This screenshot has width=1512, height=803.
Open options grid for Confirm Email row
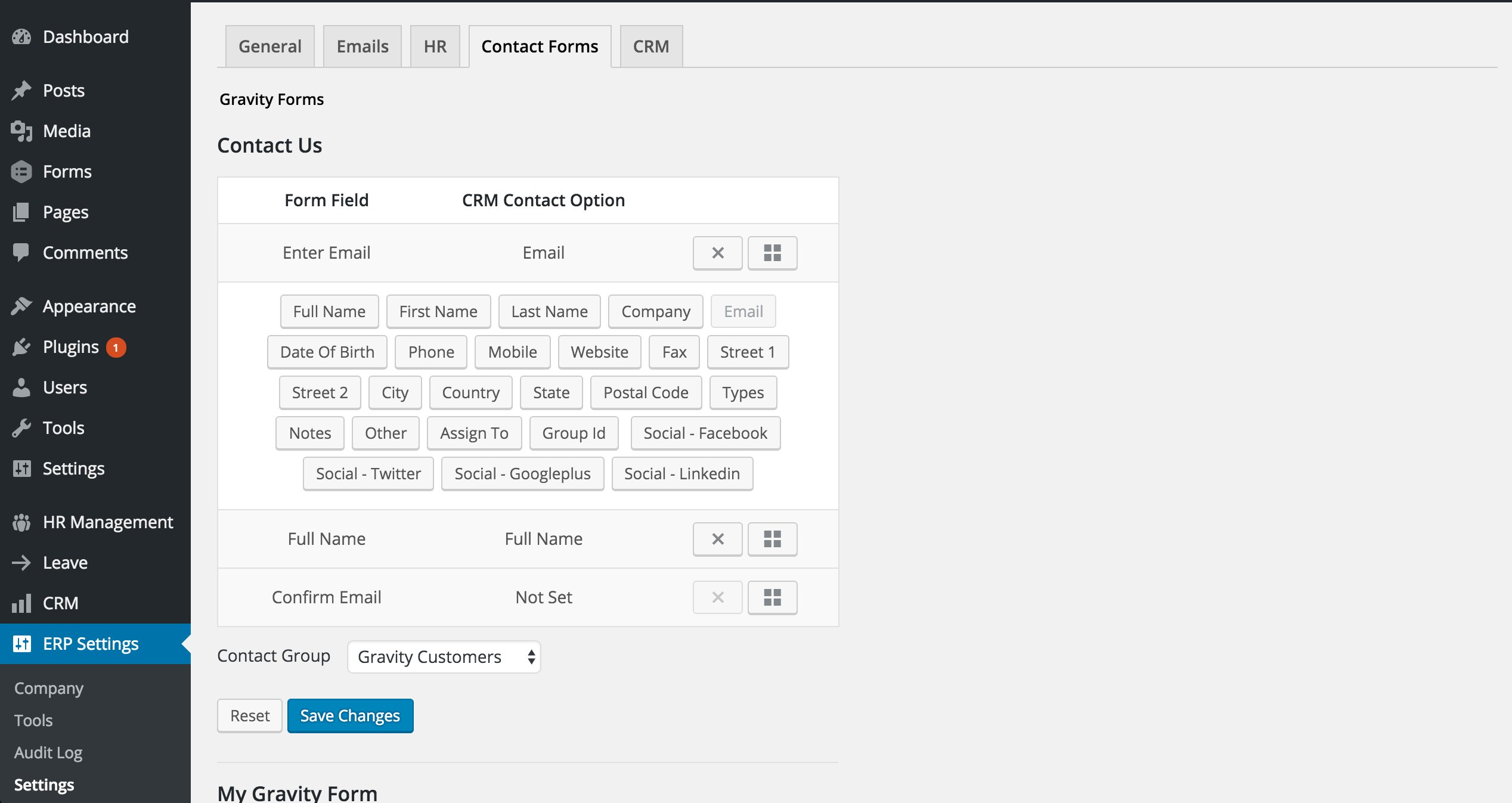[x=772, y=597]
